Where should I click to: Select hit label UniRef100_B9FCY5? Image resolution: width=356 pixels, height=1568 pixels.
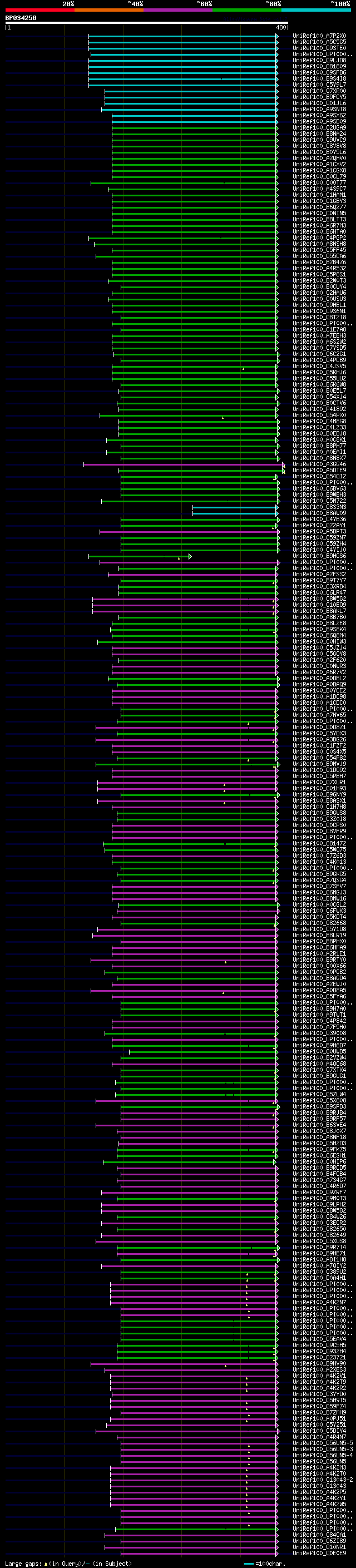pyautogui.click(x=319, y=97)
